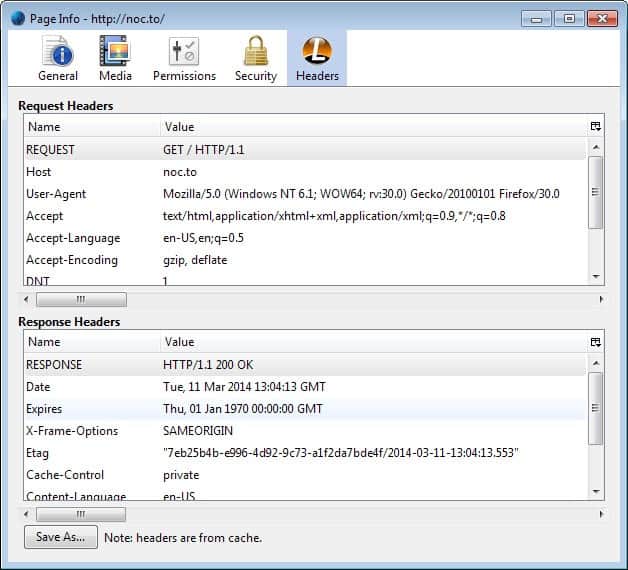This screenshot has width=628, height=570.
Task: Sort request headers by Value column
Action: tap(370, 127)
